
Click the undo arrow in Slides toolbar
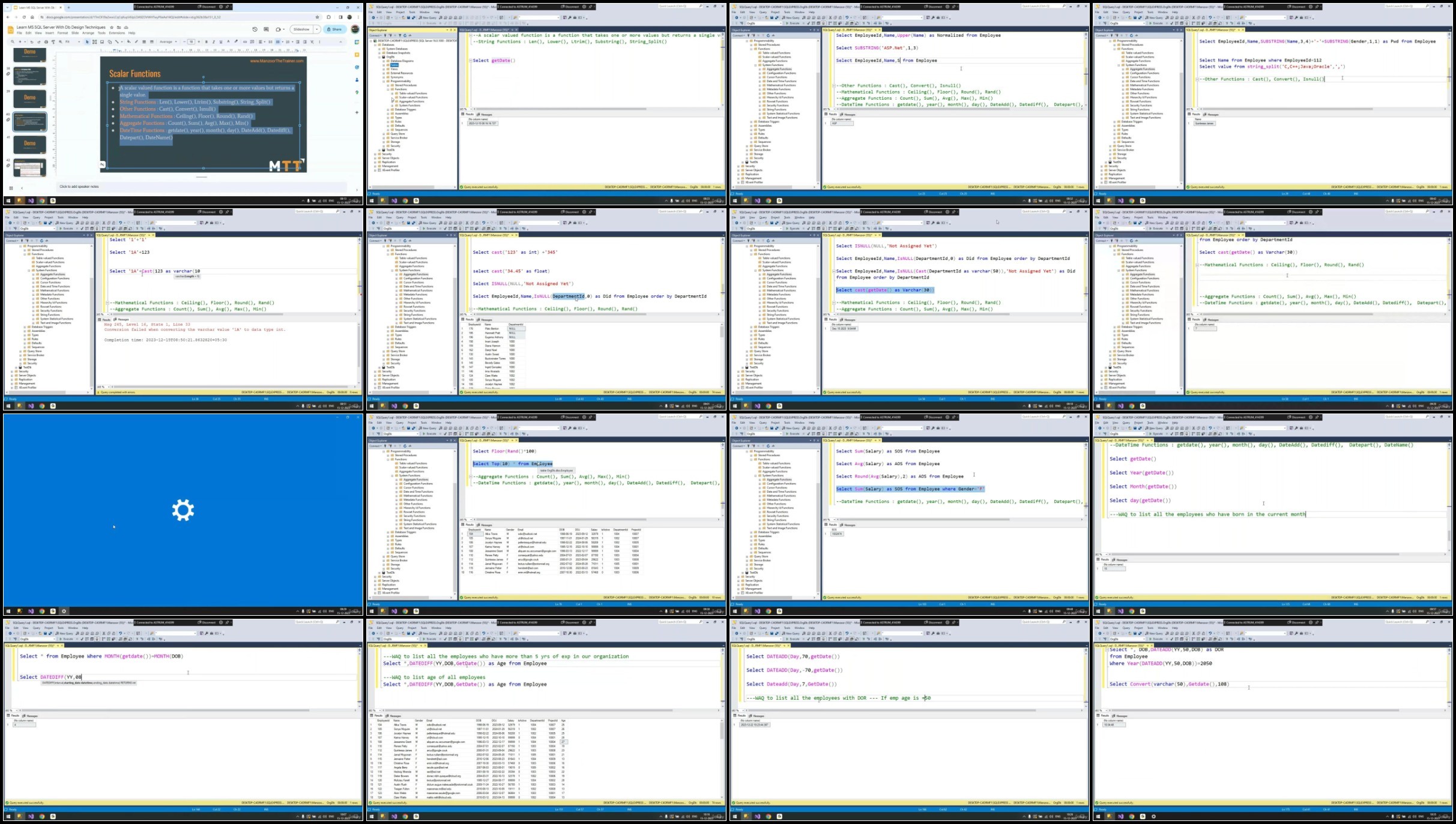point(32,42)
